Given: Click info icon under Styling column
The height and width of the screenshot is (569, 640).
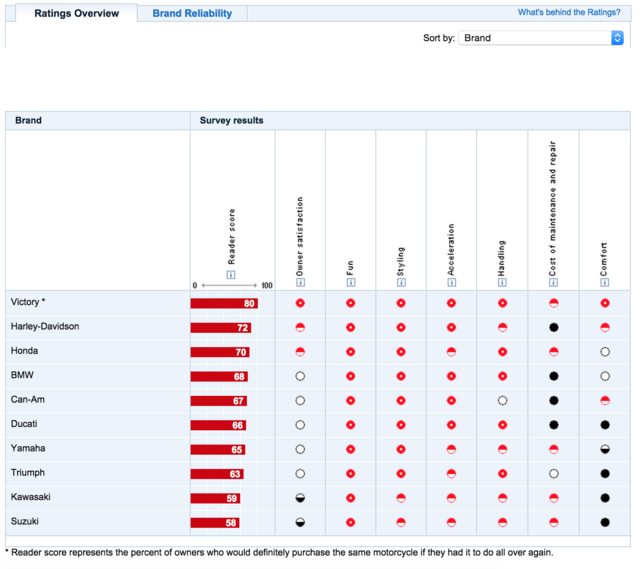Looking at the screenshot, I should 401,283.
